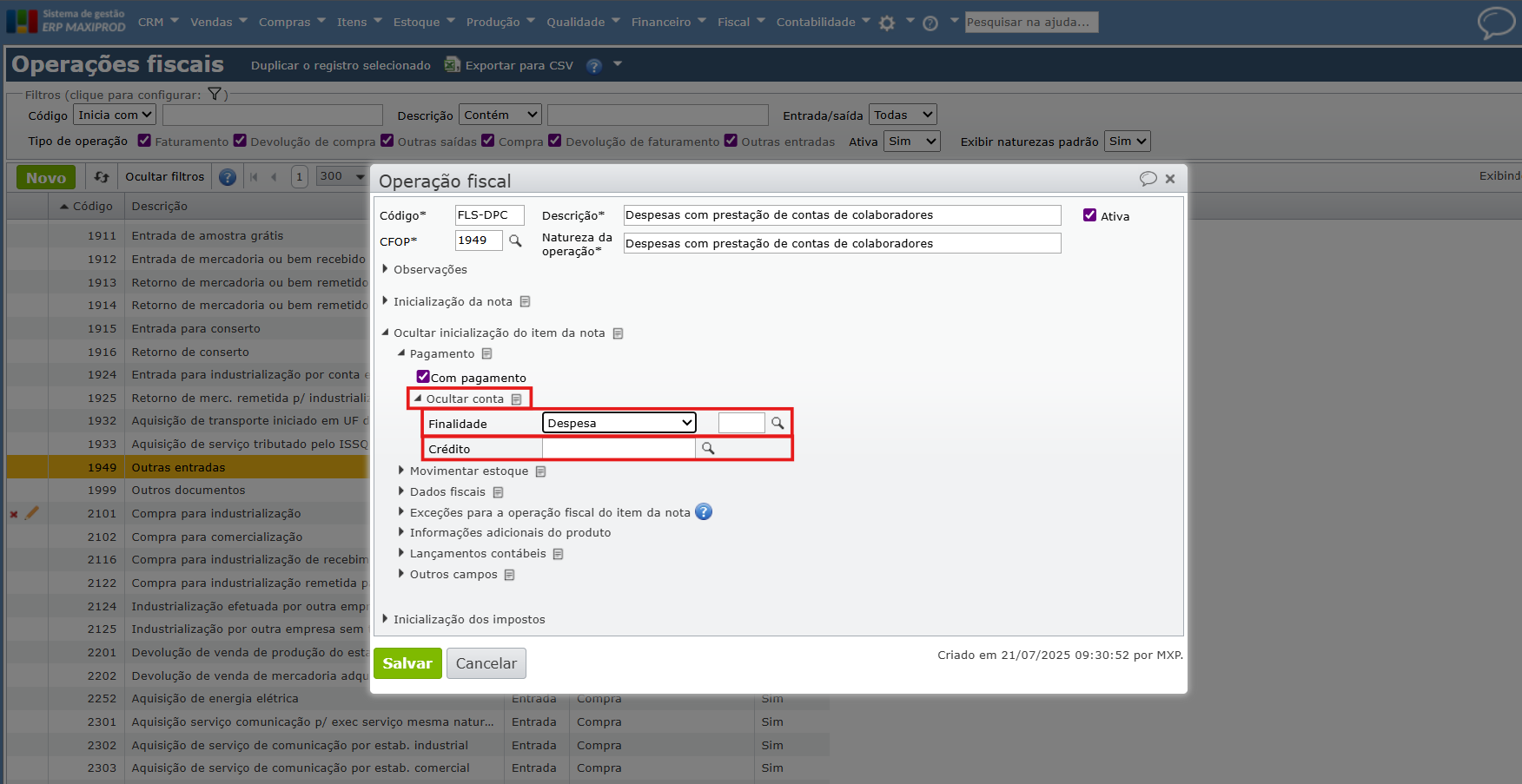Expand the Movimentar estoque section

tap(401, 471)
